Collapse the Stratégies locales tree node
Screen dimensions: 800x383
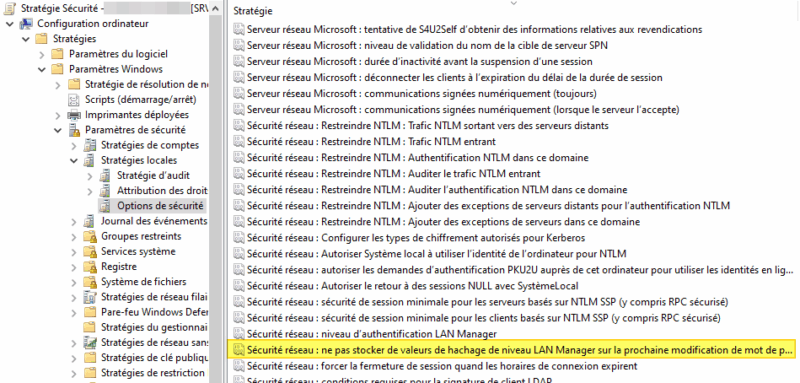pyautogui.click(x=74, y=161)
